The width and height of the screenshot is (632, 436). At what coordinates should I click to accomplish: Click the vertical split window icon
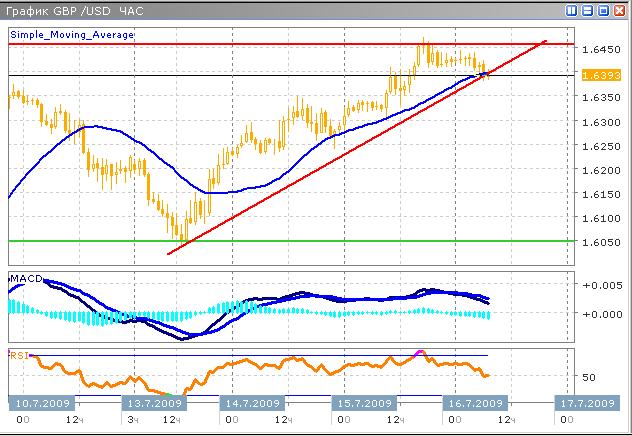tap(572, 10)
